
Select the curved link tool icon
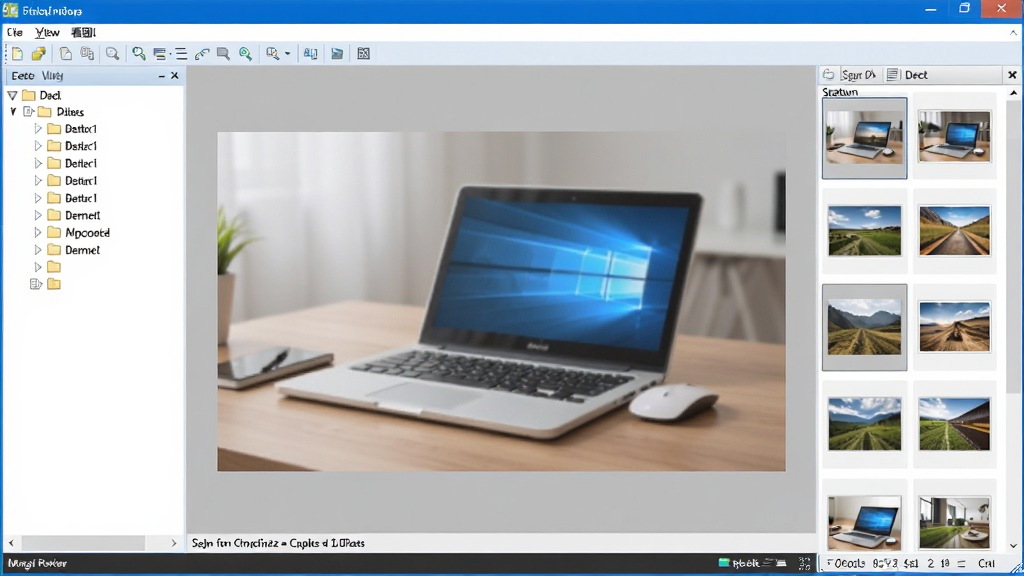point(202,54)
